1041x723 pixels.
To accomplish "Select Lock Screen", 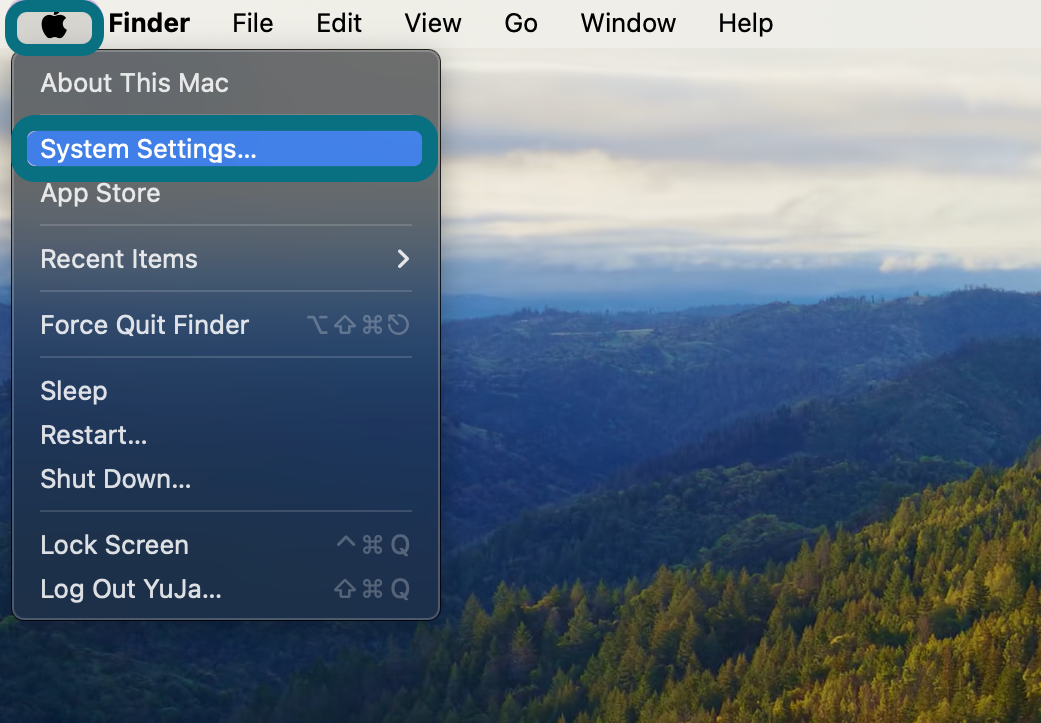I will pyautogui.click(x=224, y=545).
